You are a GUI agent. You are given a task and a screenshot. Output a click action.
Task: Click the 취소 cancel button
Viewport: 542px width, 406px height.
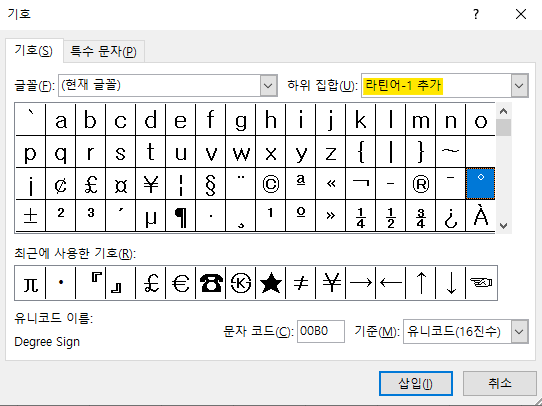coord(500,383)
